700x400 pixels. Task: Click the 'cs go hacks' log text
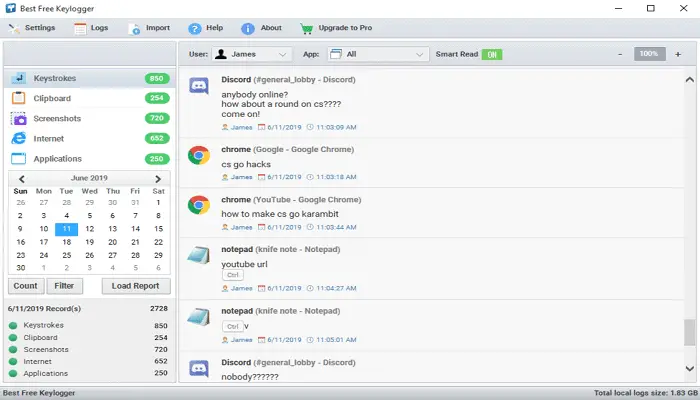pyautogui.click(x=246, y=164)
